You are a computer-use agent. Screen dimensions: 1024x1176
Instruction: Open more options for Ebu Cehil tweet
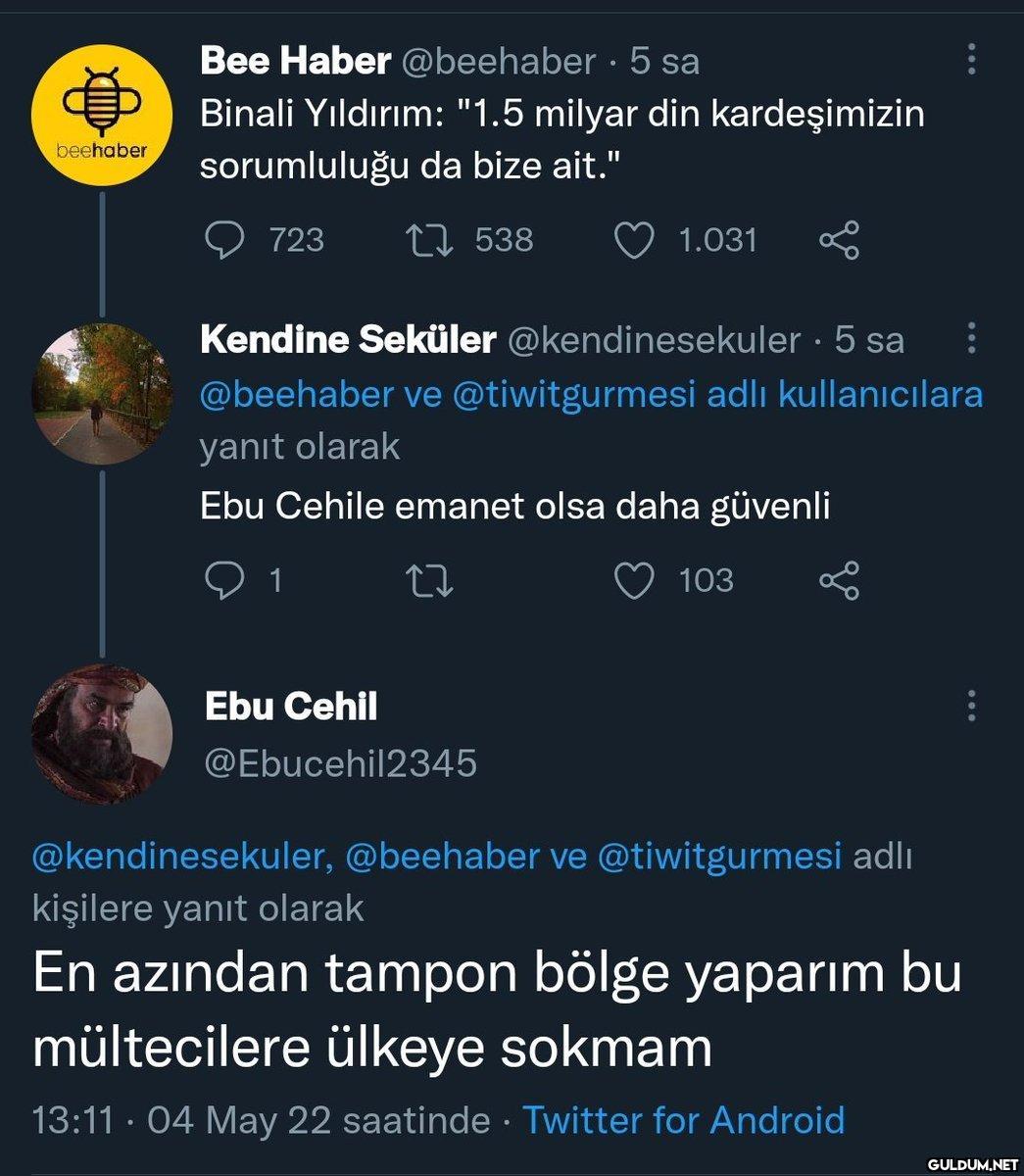point(971,706)
